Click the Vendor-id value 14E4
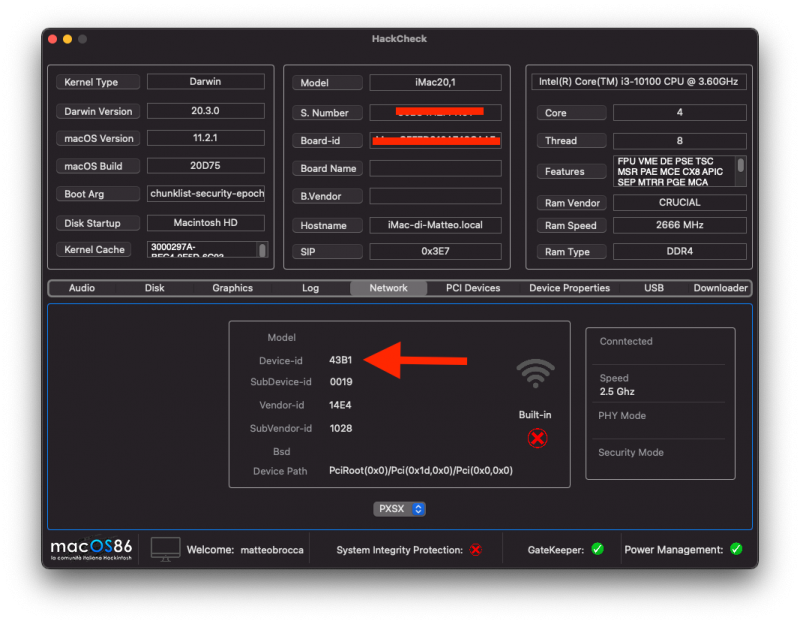 tap(340, 405)
